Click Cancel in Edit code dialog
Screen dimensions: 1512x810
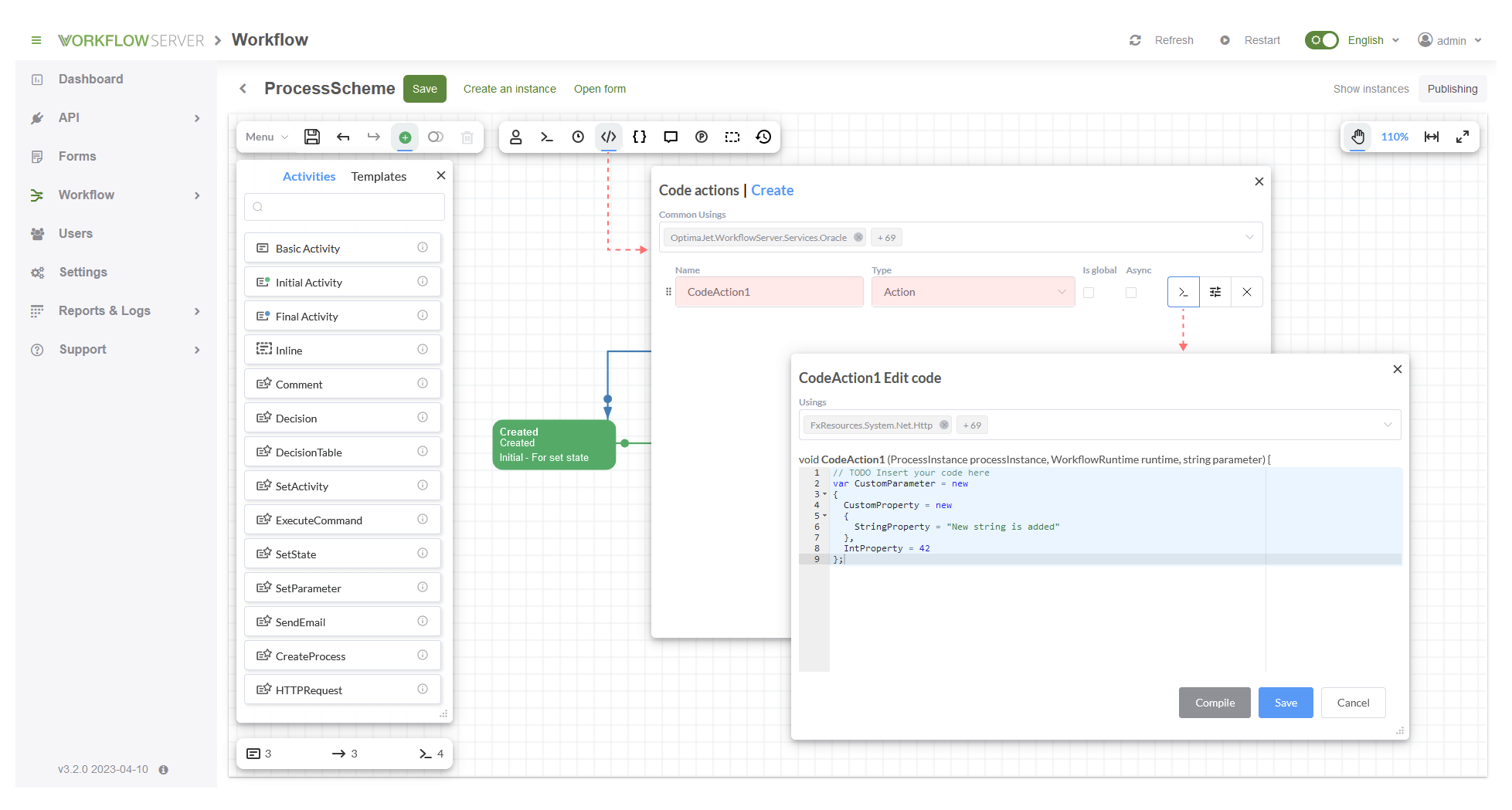(x=1353, y=703)
